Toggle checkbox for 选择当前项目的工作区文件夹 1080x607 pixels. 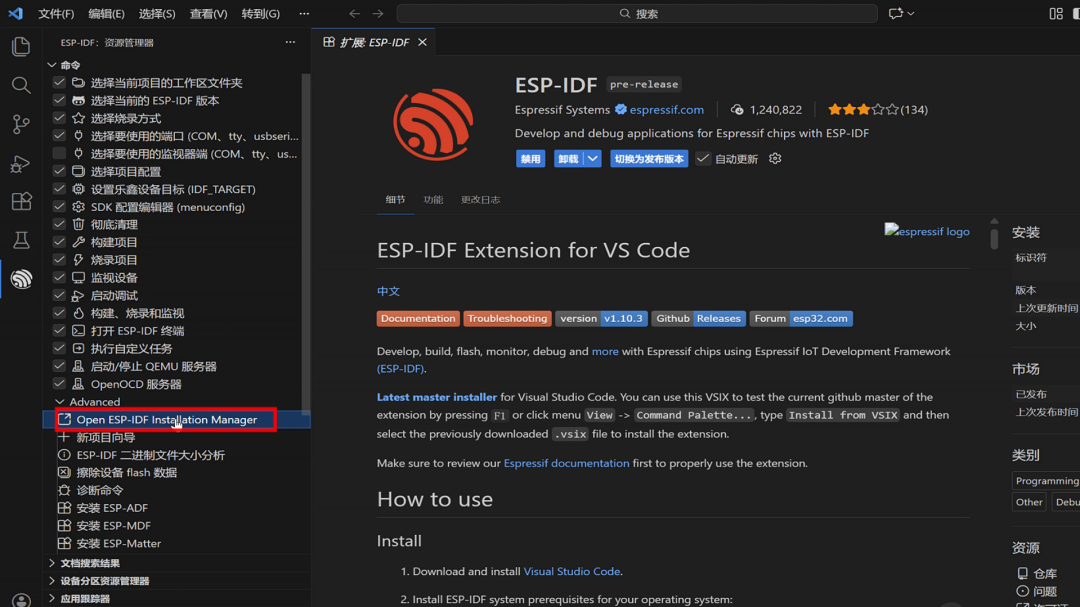[x=59, y=83]
